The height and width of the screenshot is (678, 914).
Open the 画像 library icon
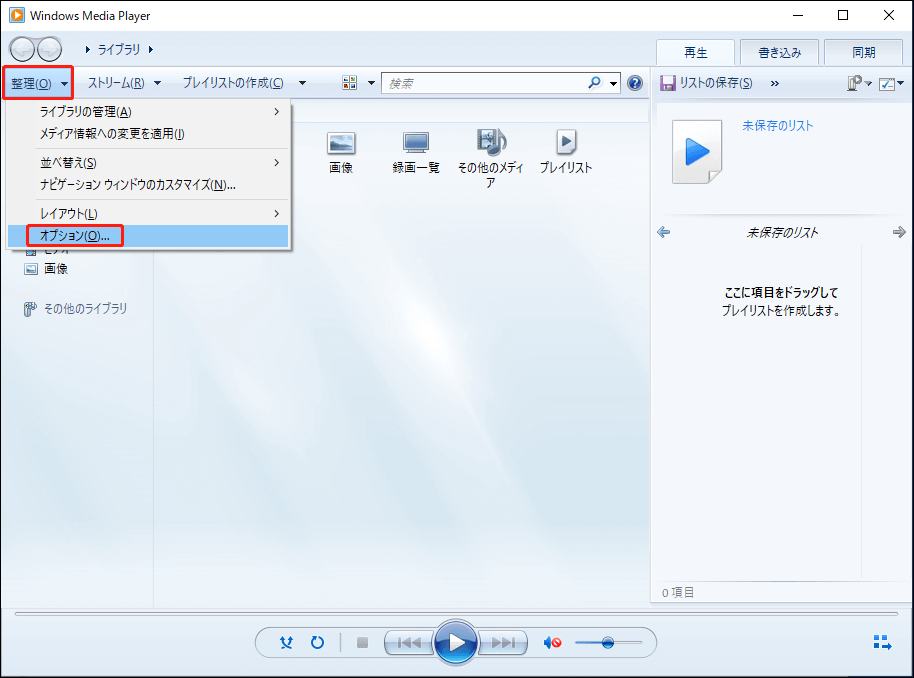pos(341,152)
